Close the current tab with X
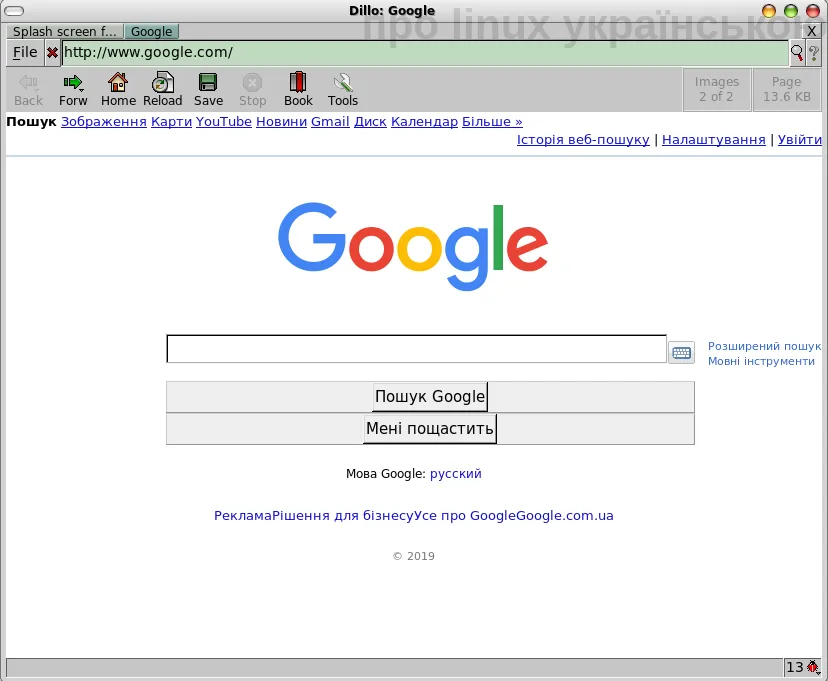 tap(812, 31)
